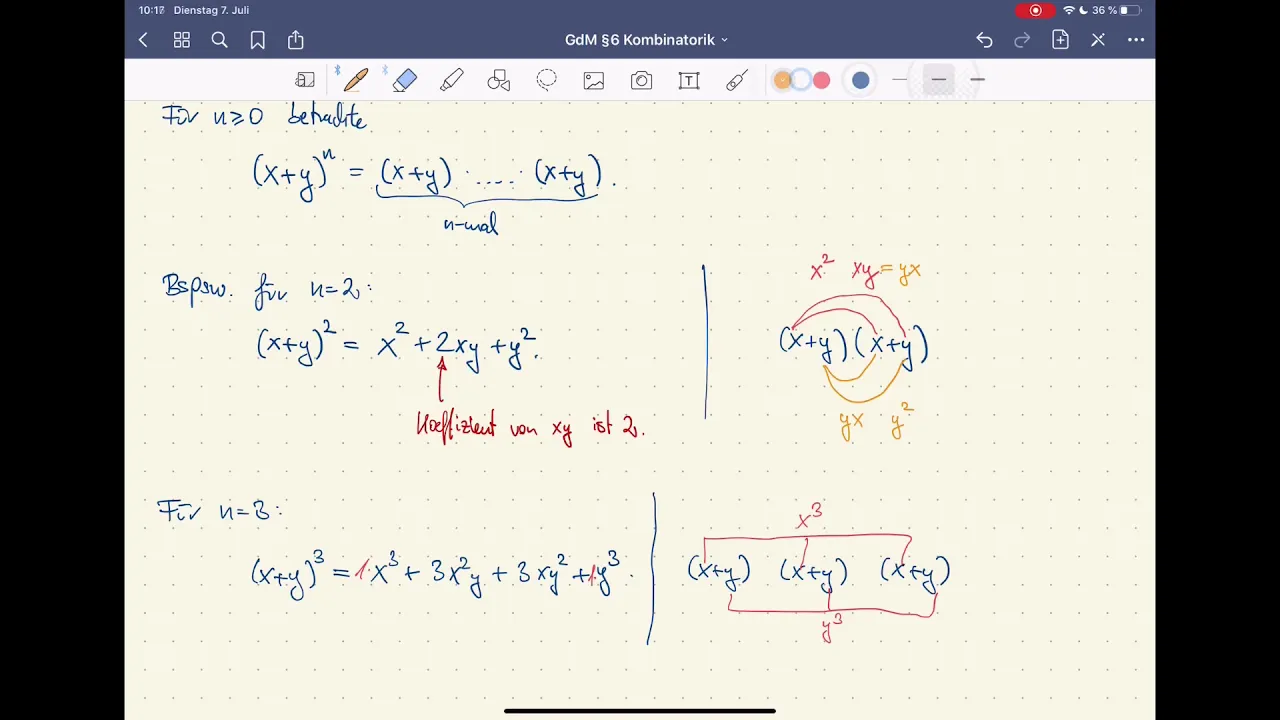Choose the medium stroke width
This screenshot has height=720, width=1280.
pyautogui.click(x=938, y=79)
